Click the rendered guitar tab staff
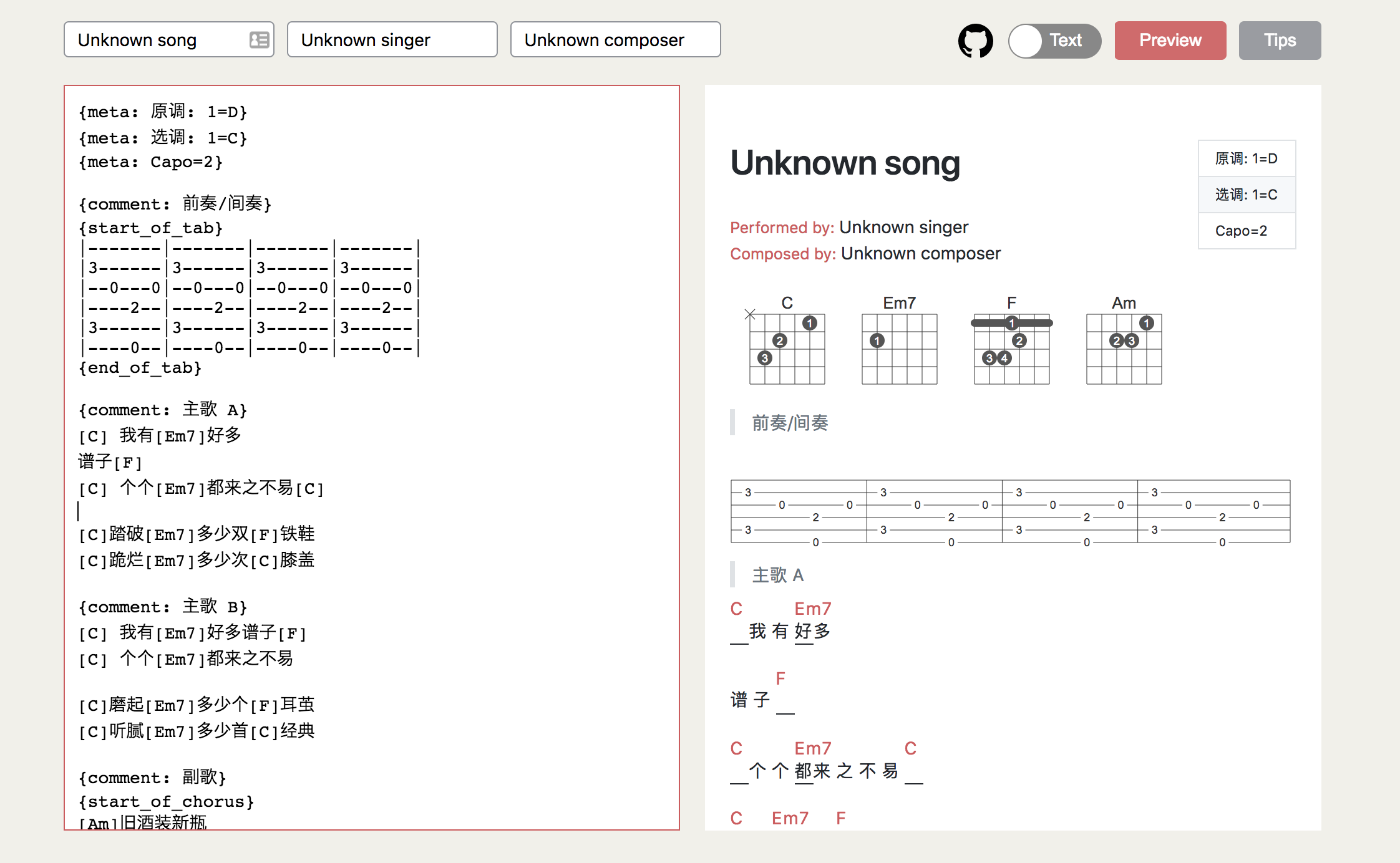The height and width of the screenshot is (863, 1400). pos(1010,511)
